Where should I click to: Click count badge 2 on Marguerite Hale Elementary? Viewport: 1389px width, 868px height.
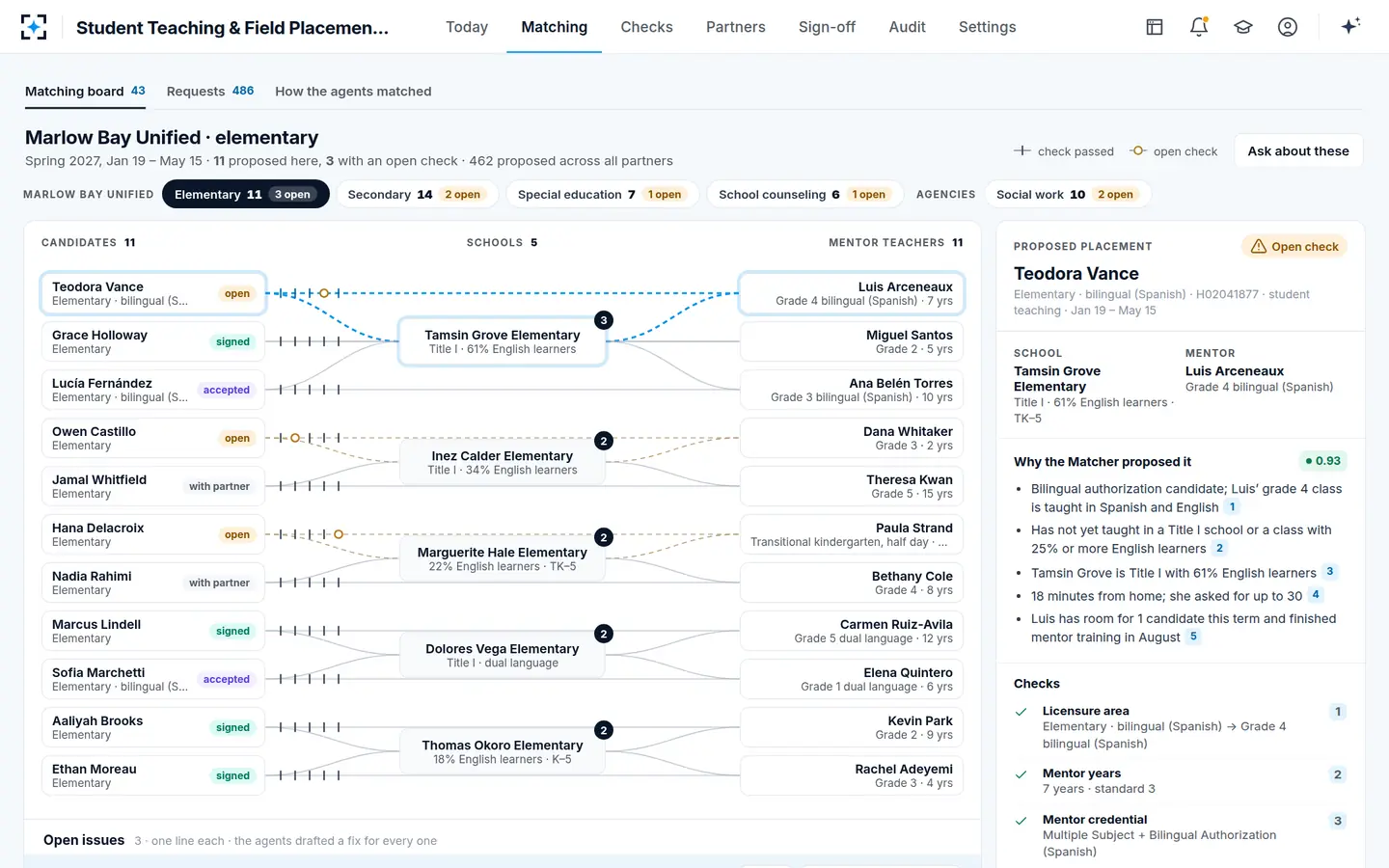click(604, 537)
